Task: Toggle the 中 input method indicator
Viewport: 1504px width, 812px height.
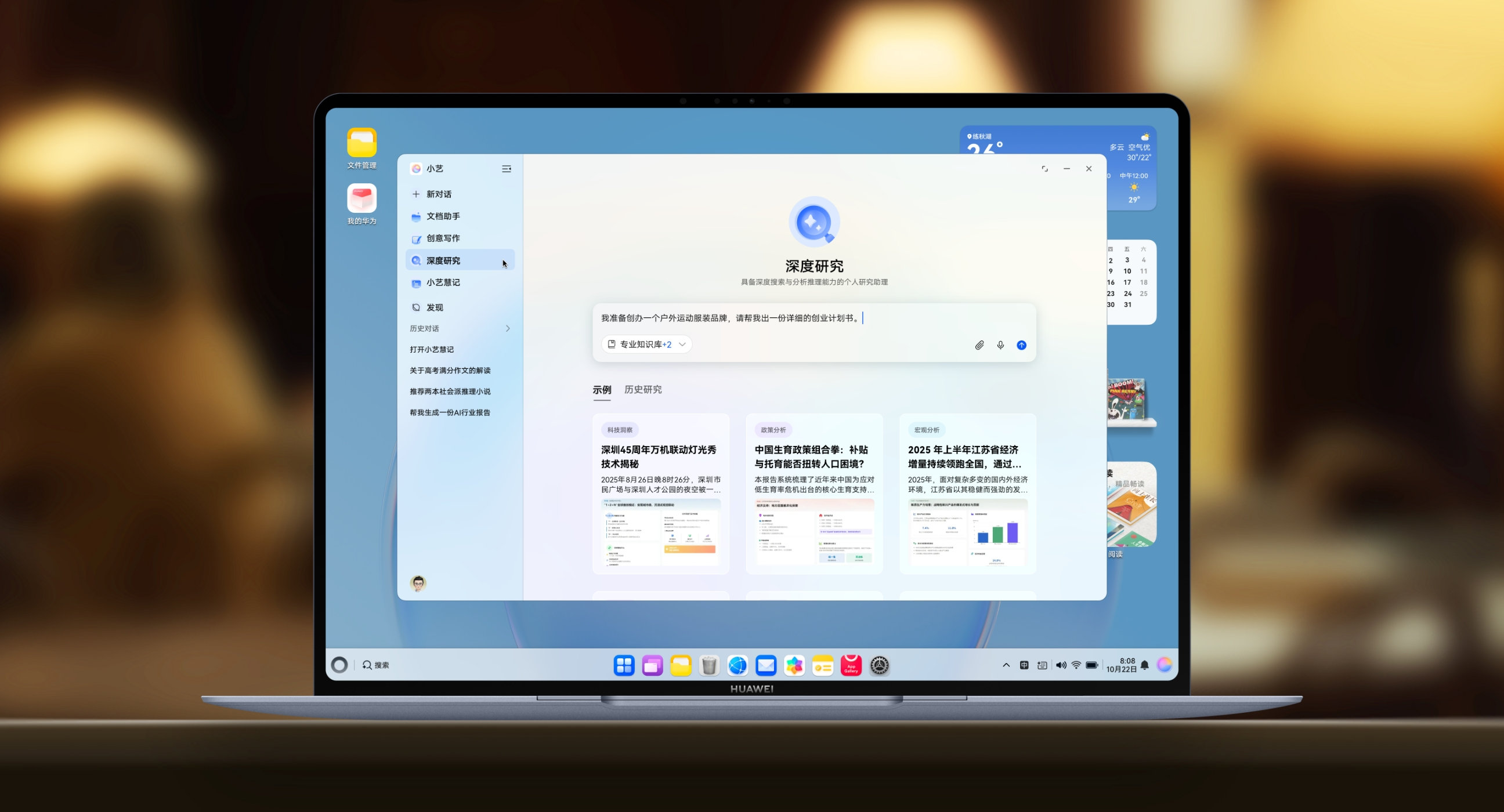Action: pyautogui.click(x=1024, y=665)
